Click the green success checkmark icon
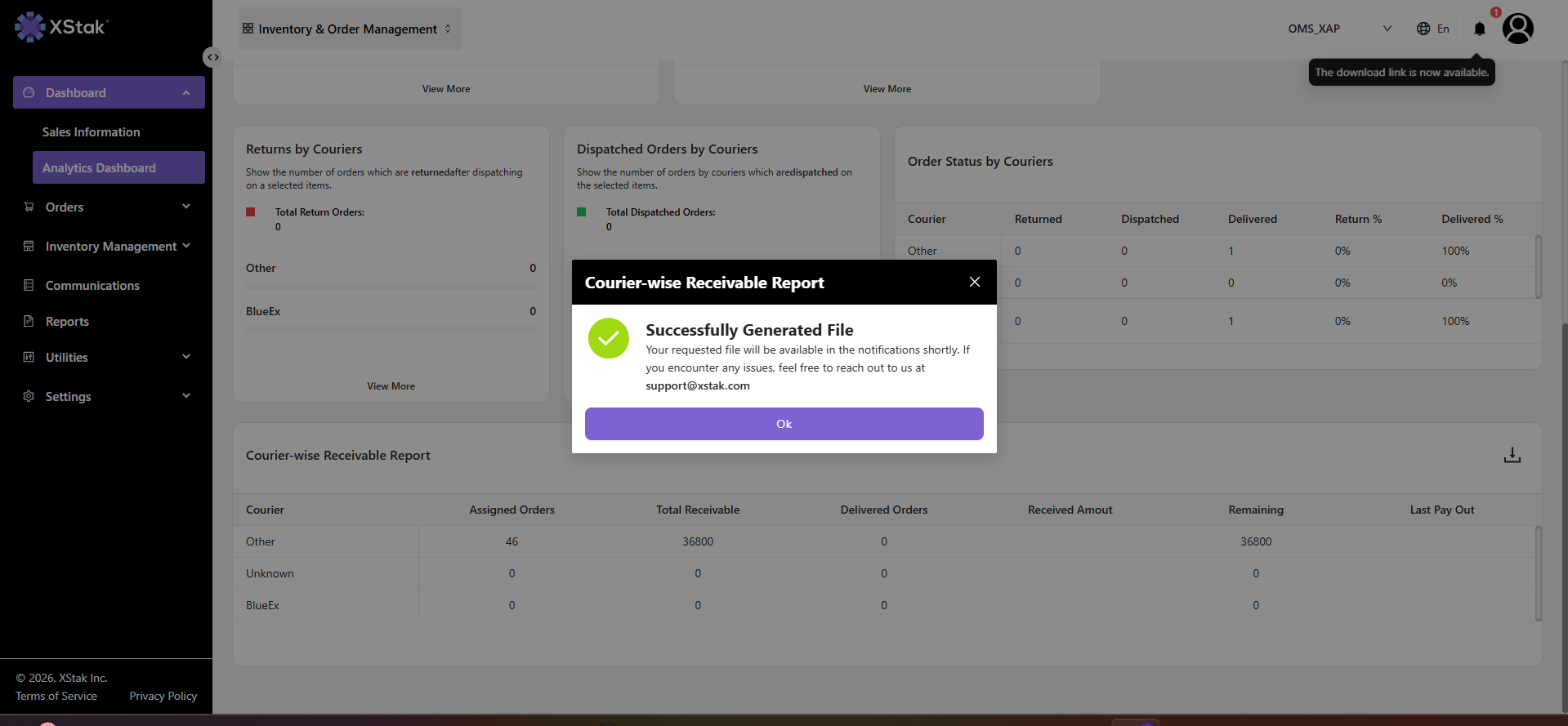 click(609, 338)
